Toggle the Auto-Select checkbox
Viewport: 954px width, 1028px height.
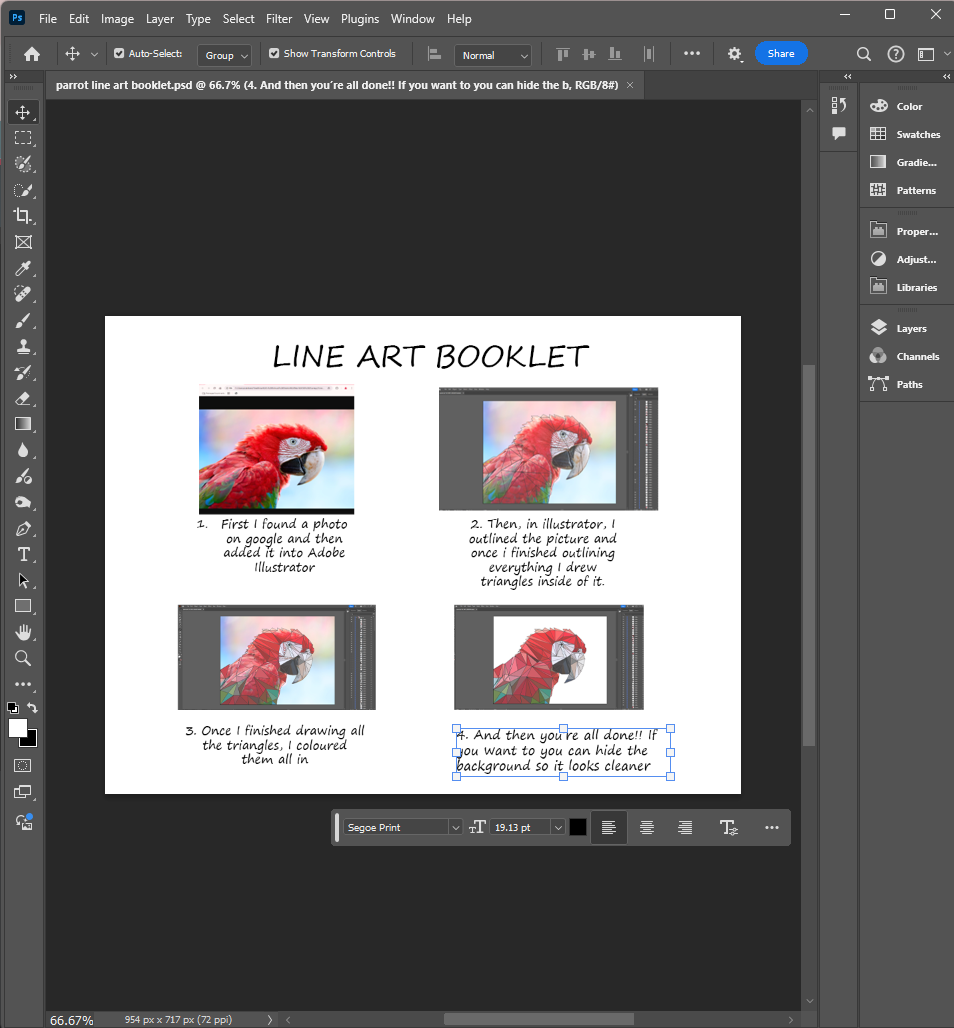click(x=120, y=54)
